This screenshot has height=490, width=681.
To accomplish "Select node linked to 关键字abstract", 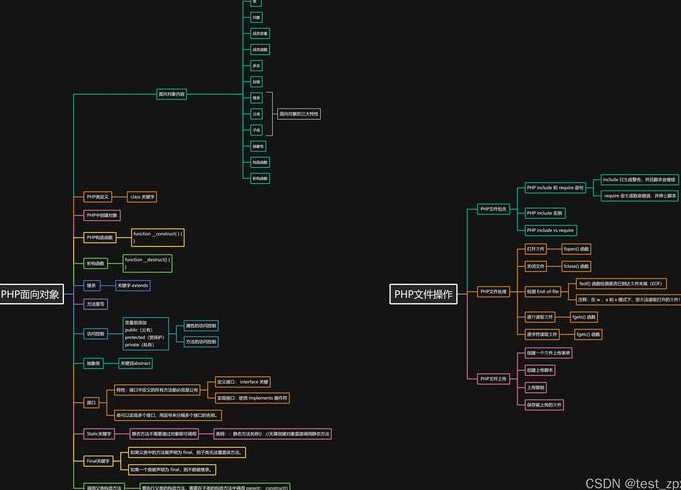I will click(93, 363).
